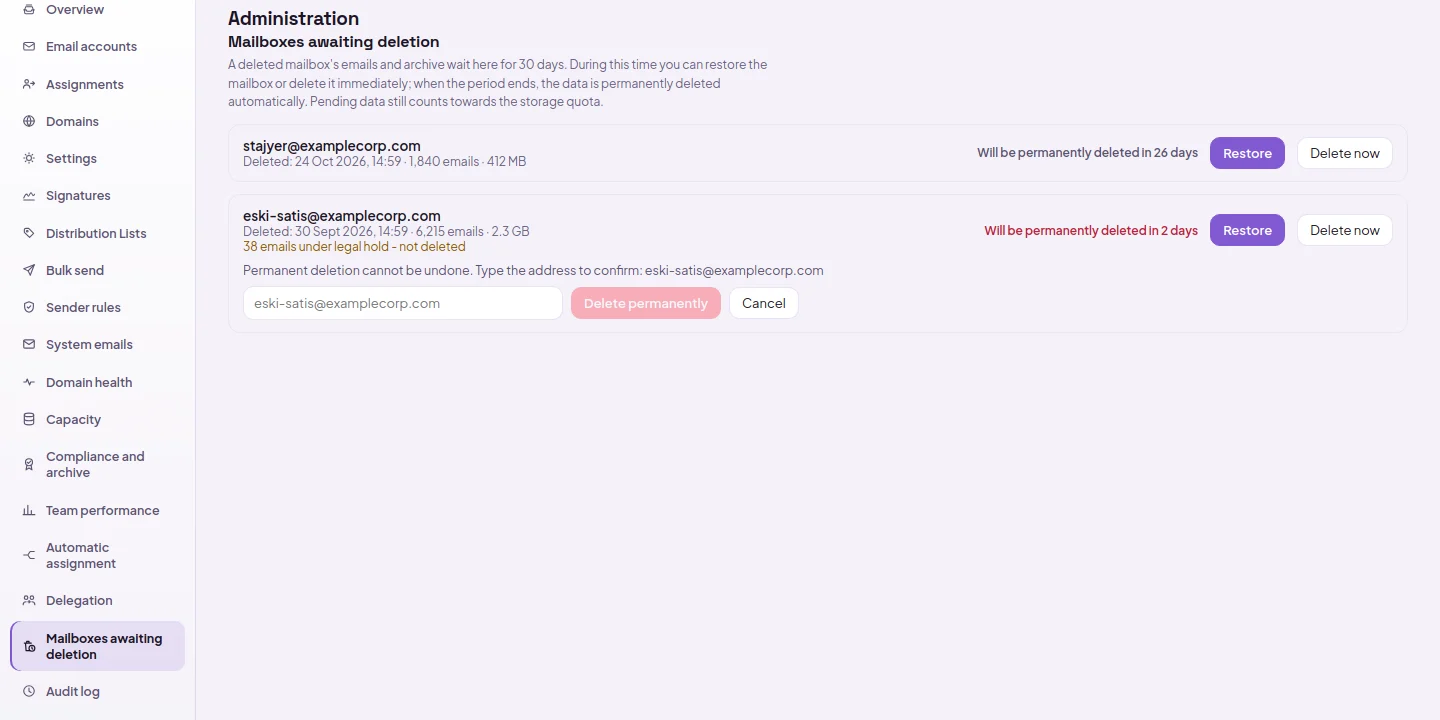Click the Administration page heading

[x=293, y=18]
